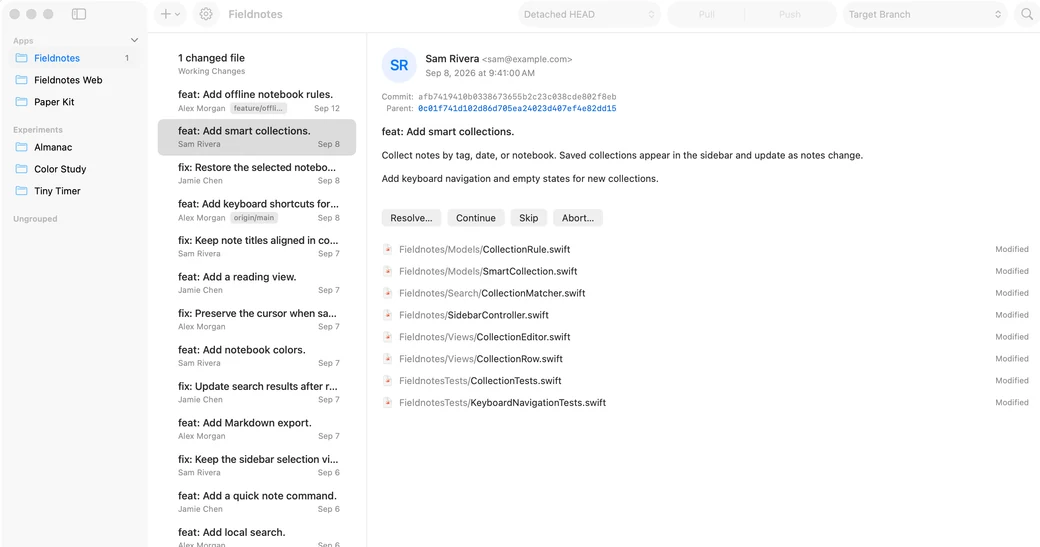Select commit 'feat: Add smart collections.' in list

coord(257,137)
